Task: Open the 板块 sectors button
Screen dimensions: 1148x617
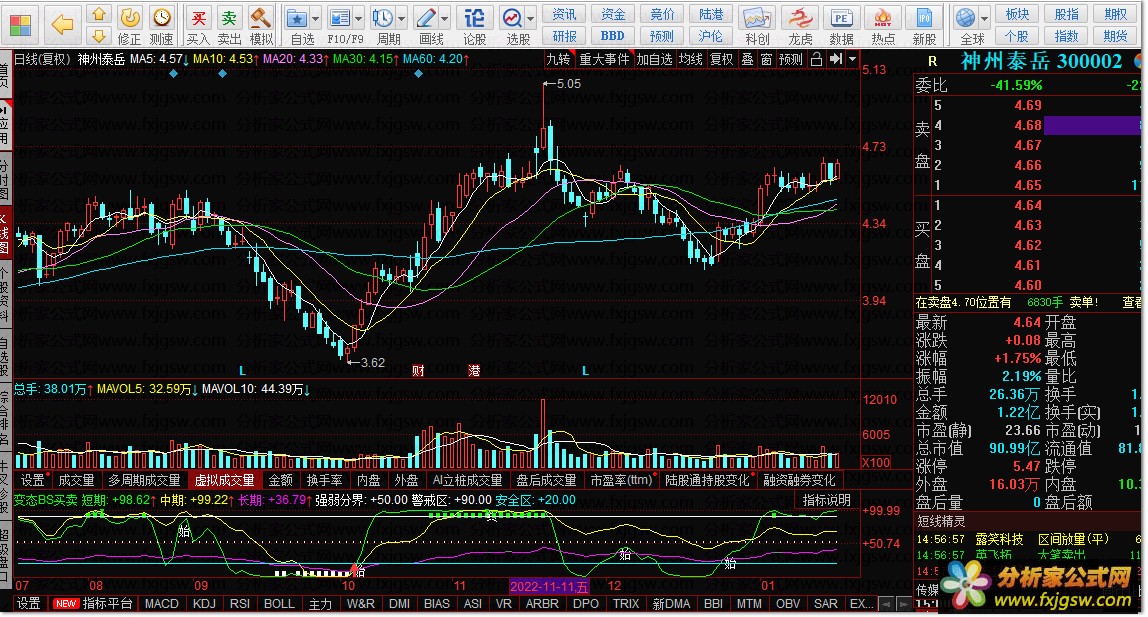Action: tap(1017, 15)
